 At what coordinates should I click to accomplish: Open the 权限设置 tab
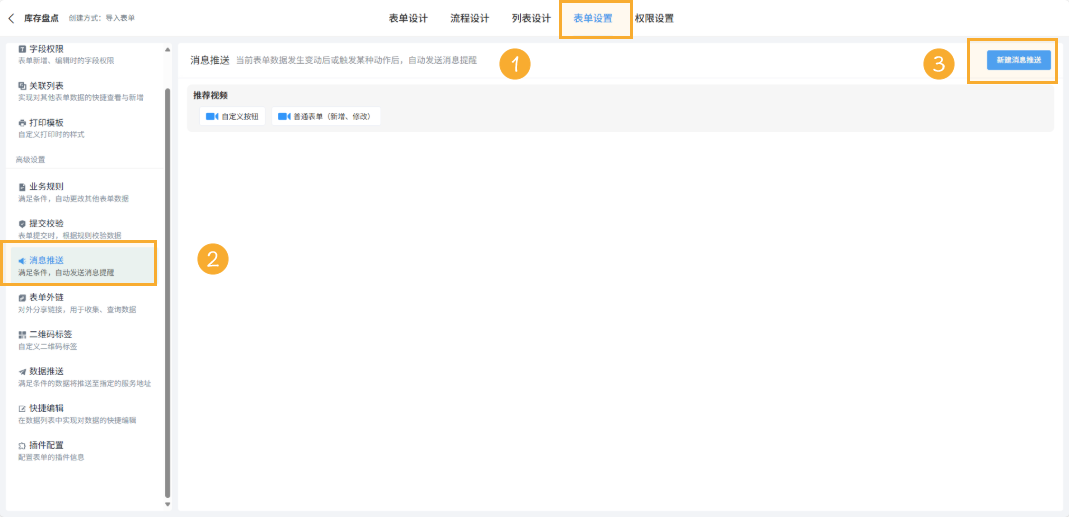654,18
